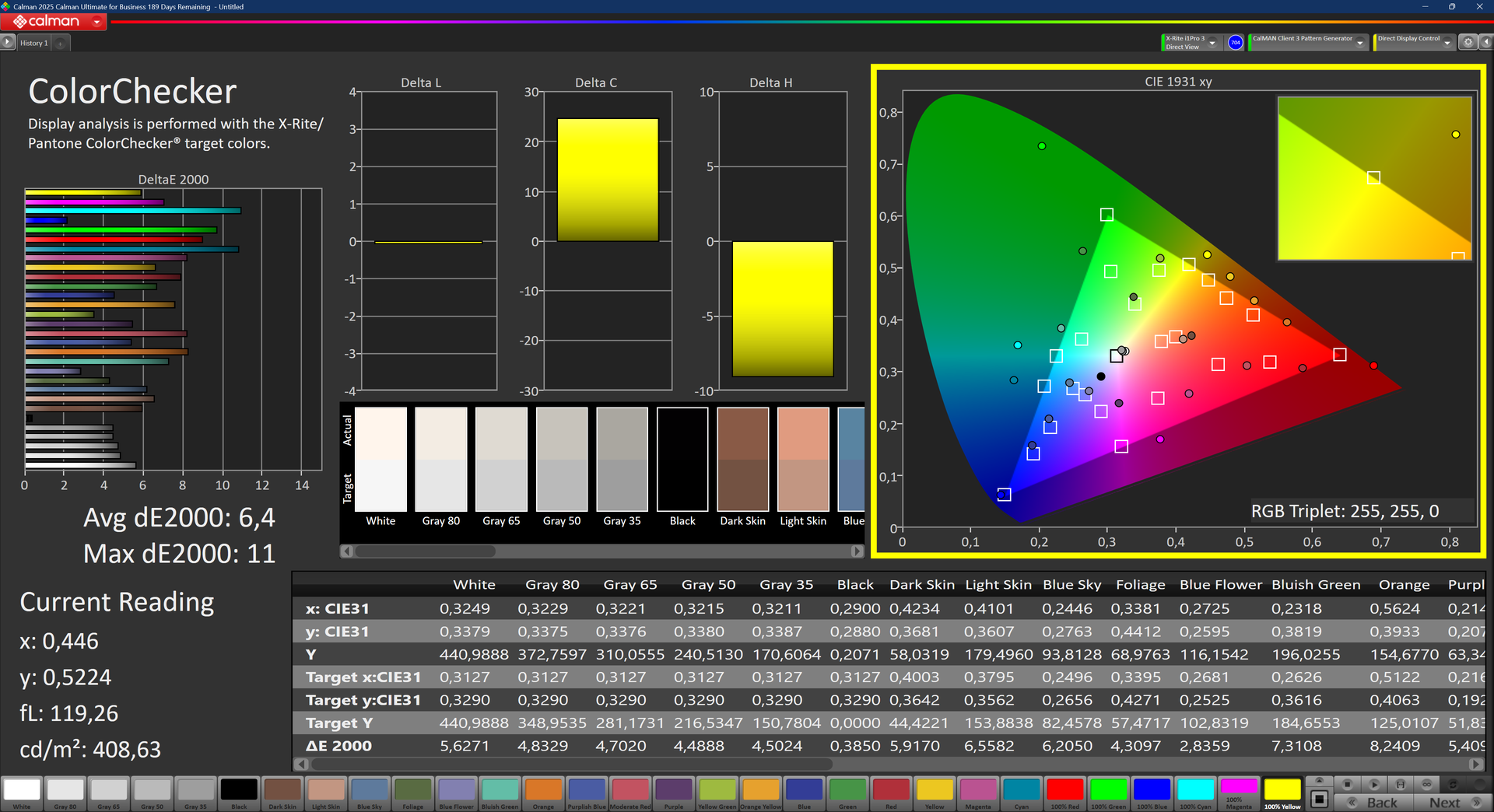This screenshot has width=1494, height=812.
Task: Expand the Direct Display Control dropdown
Action: pos(1447,43)
